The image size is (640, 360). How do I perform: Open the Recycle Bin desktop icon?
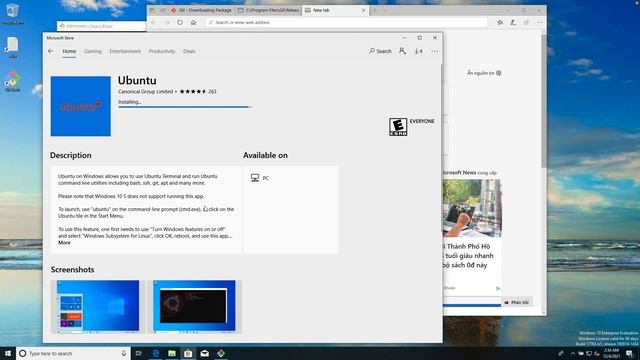(12, 13)
